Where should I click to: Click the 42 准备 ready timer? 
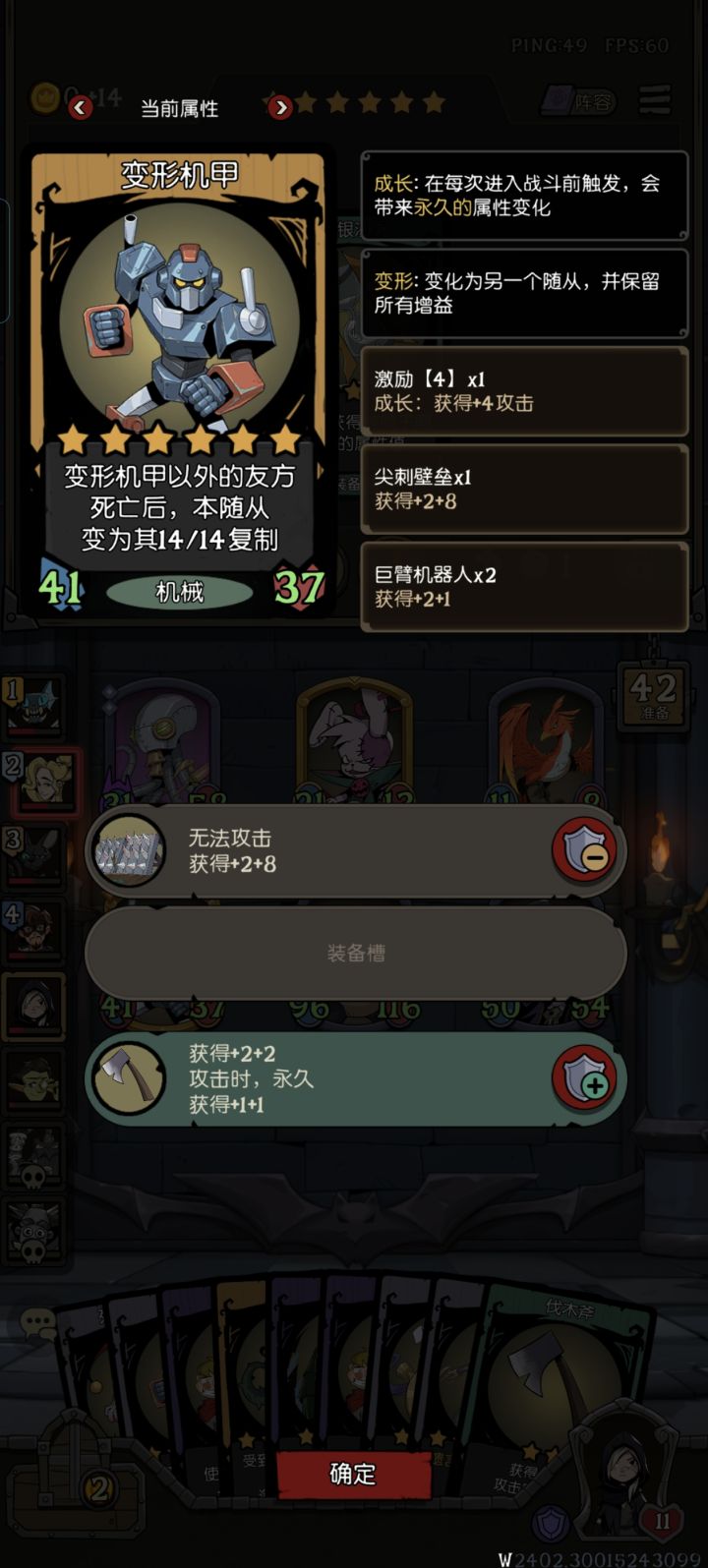(x=654, y=696)
